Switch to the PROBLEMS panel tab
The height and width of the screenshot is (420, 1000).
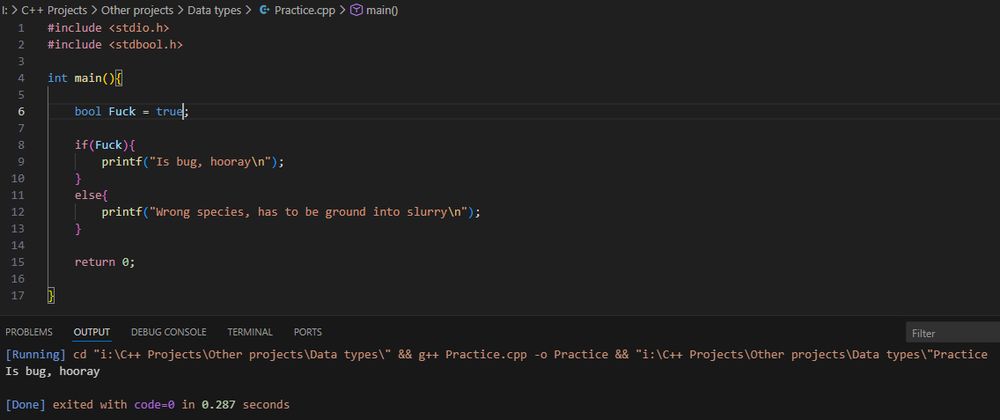[x=29, y=332]
